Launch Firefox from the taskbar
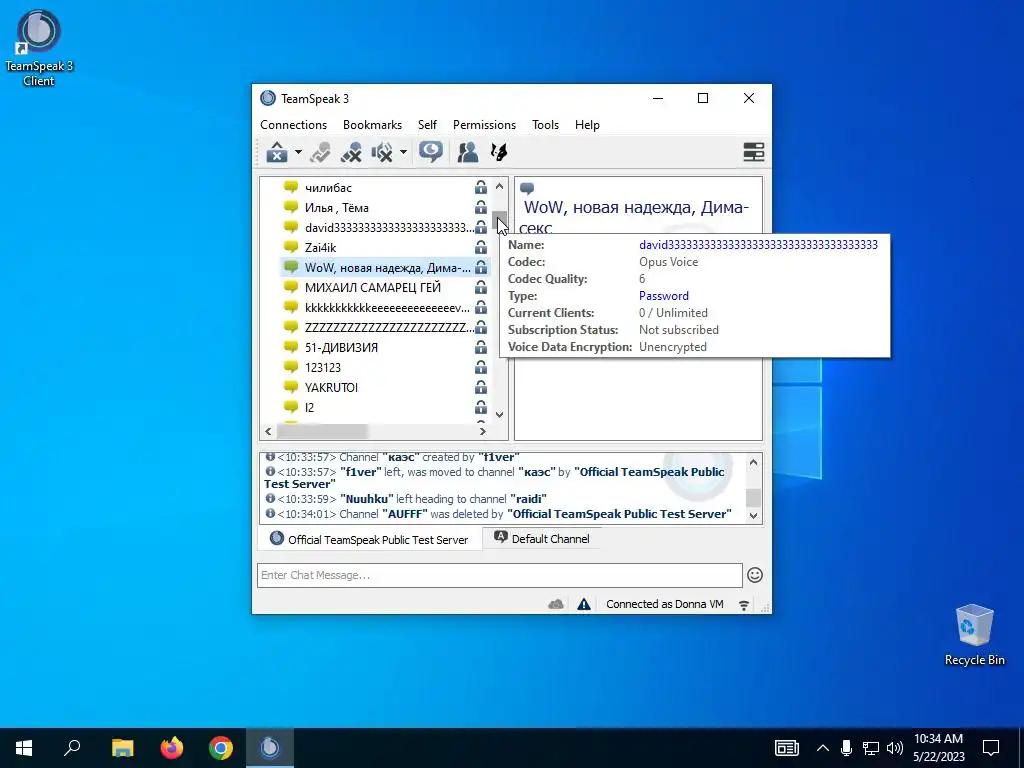 click(172, 748)
